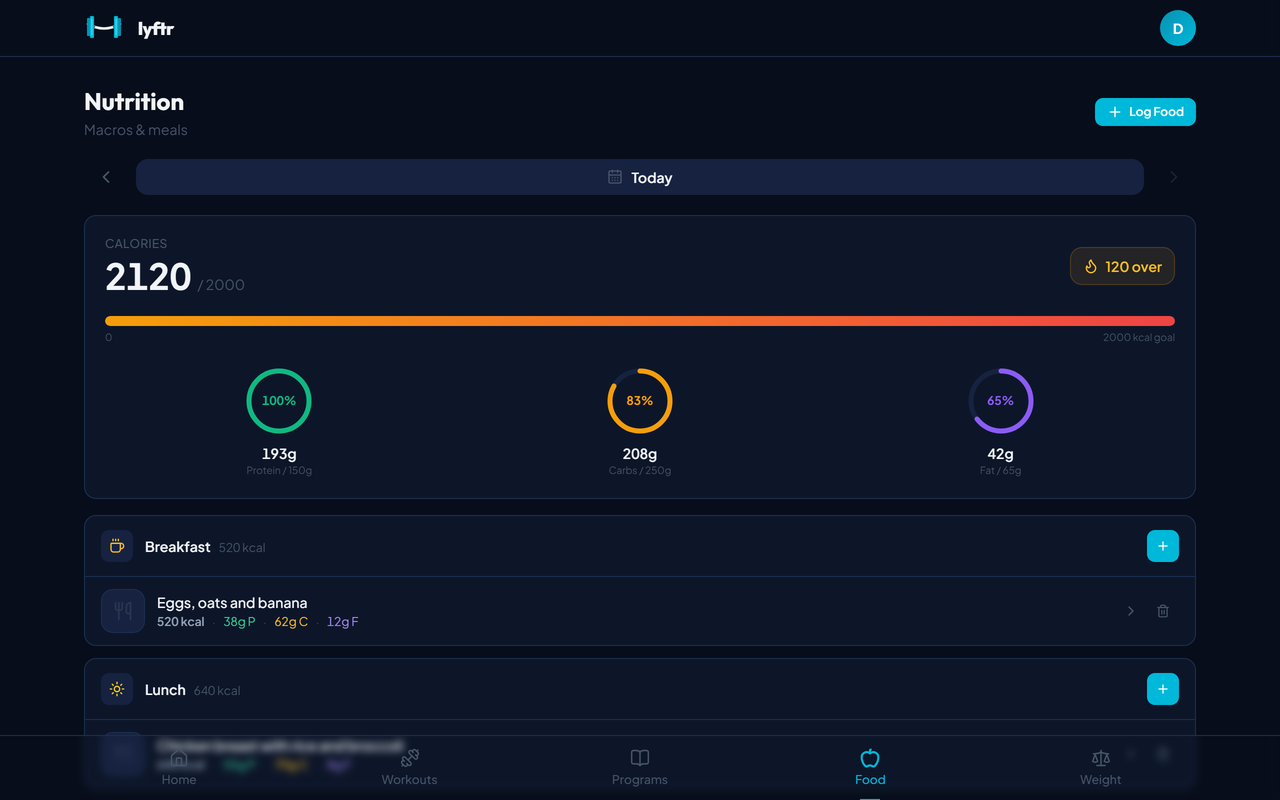The height and width of the screenshot is (800, 1280).
Task: Click the calendar icon beside Today
Action: [x=615, y=177]
